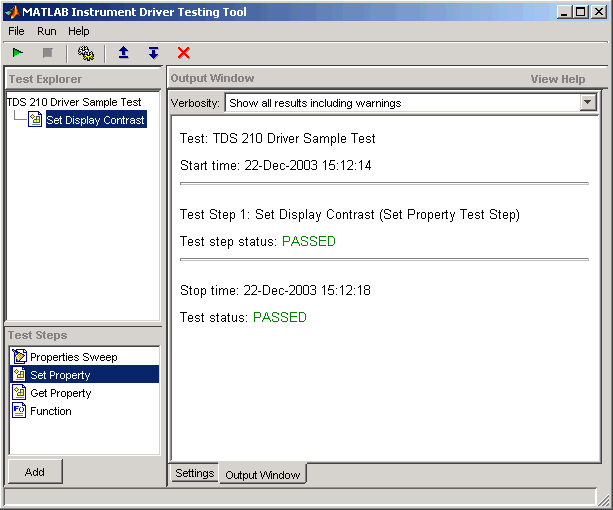The width and height of the screenshot is (613, 510).
Task: Expand the Verbosity dropdown arrow
Action: pos(587,103)
